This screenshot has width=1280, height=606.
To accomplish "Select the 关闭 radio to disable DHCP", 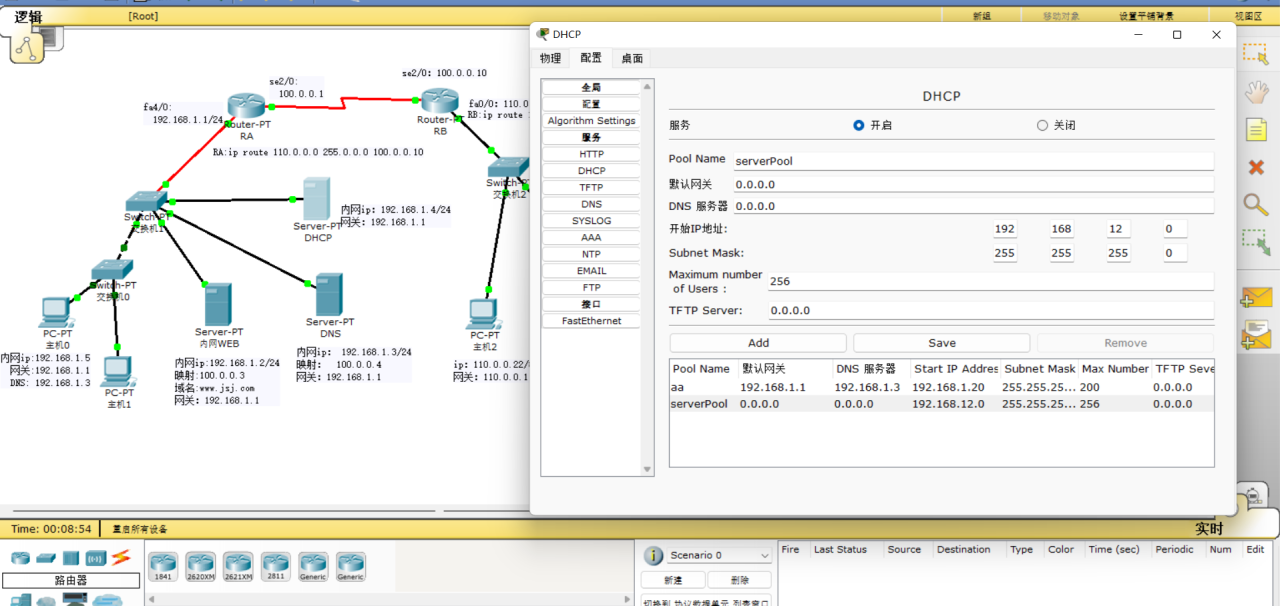I will [1042, 126].
